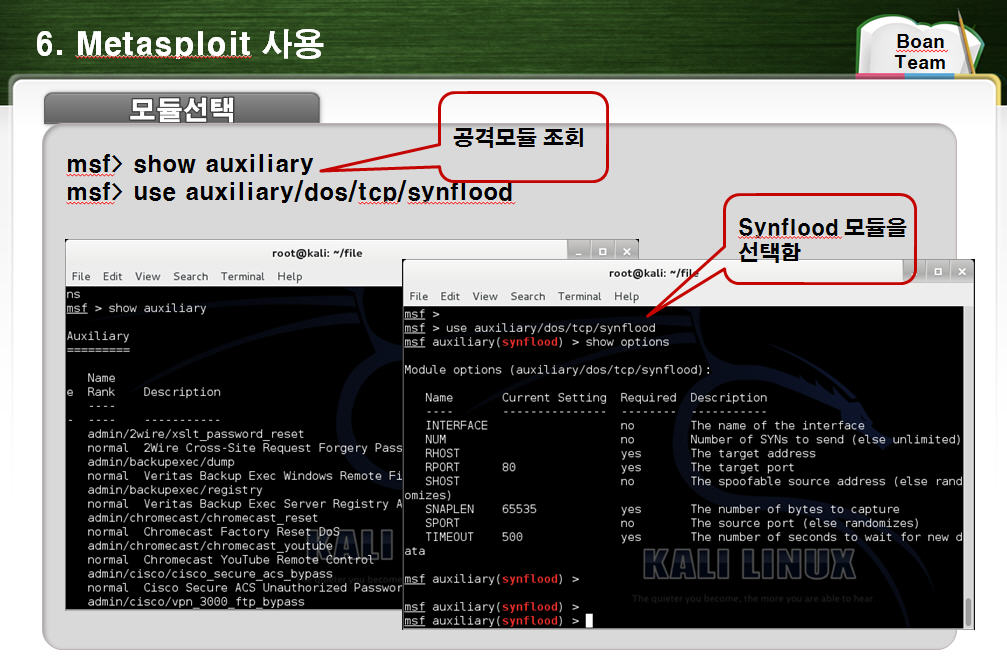Click RPORT option row name
The height and width of the screenshot is (656, 1007).
(x=442, y=468)
